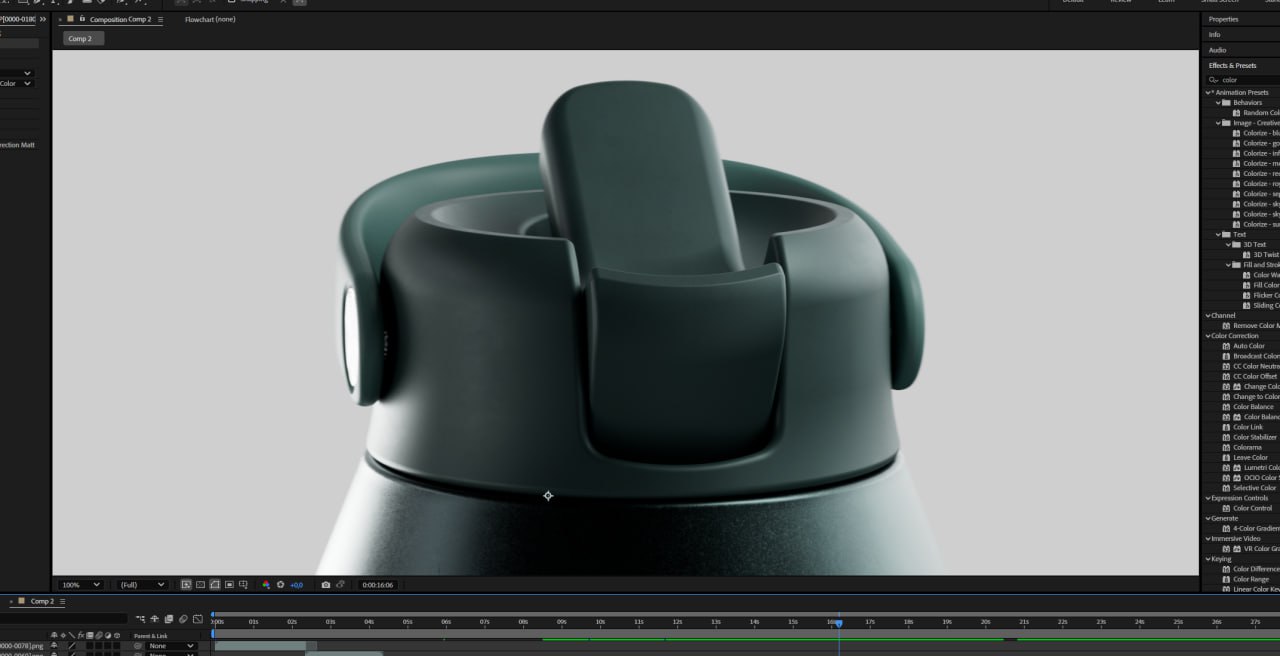Viewport: 1280px width, 656px height.
Task: Select the 3D Twist text preset
Action: pos(1266,254)
